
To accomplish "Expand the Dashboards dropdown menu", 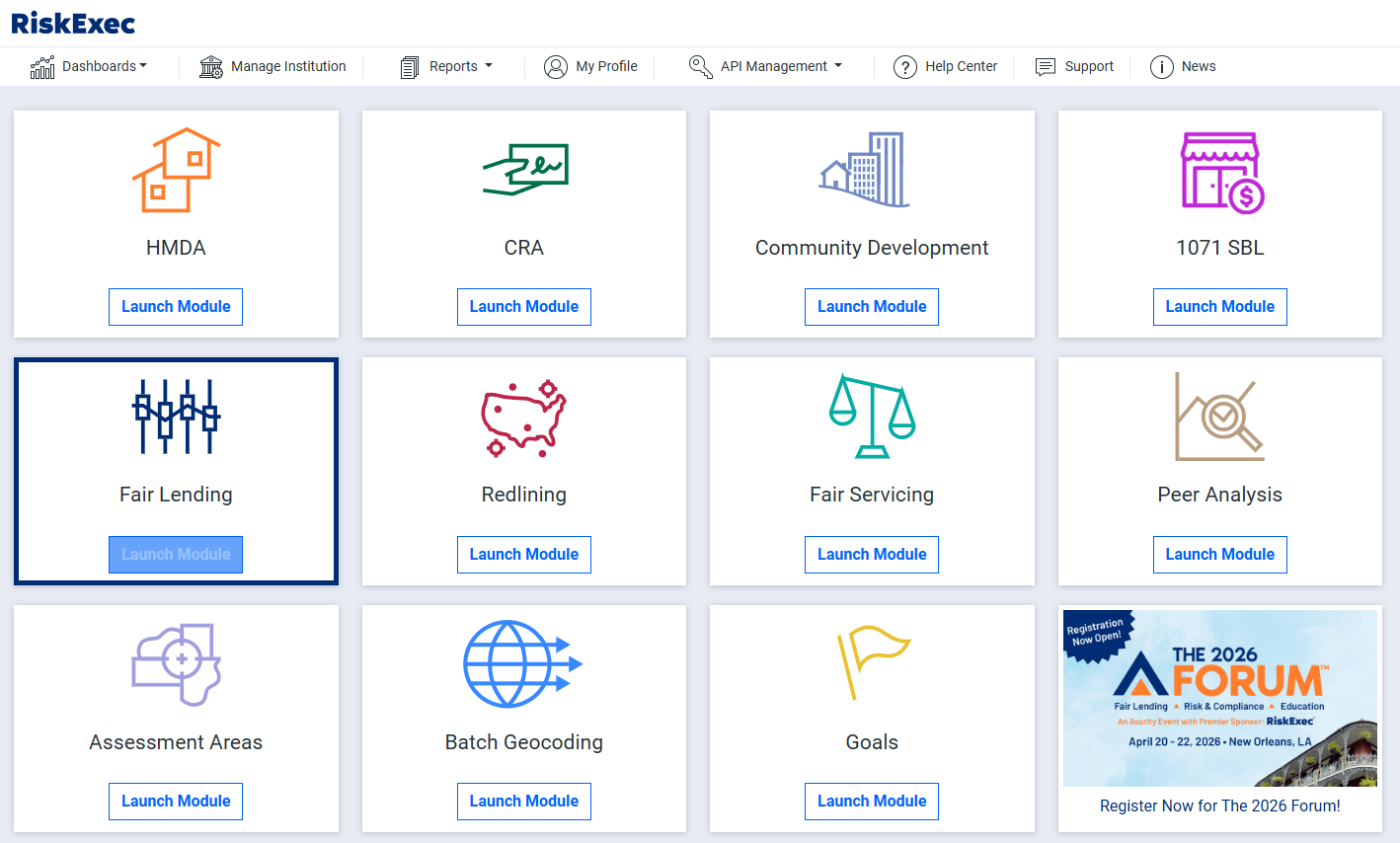I will tap(90, 66).
